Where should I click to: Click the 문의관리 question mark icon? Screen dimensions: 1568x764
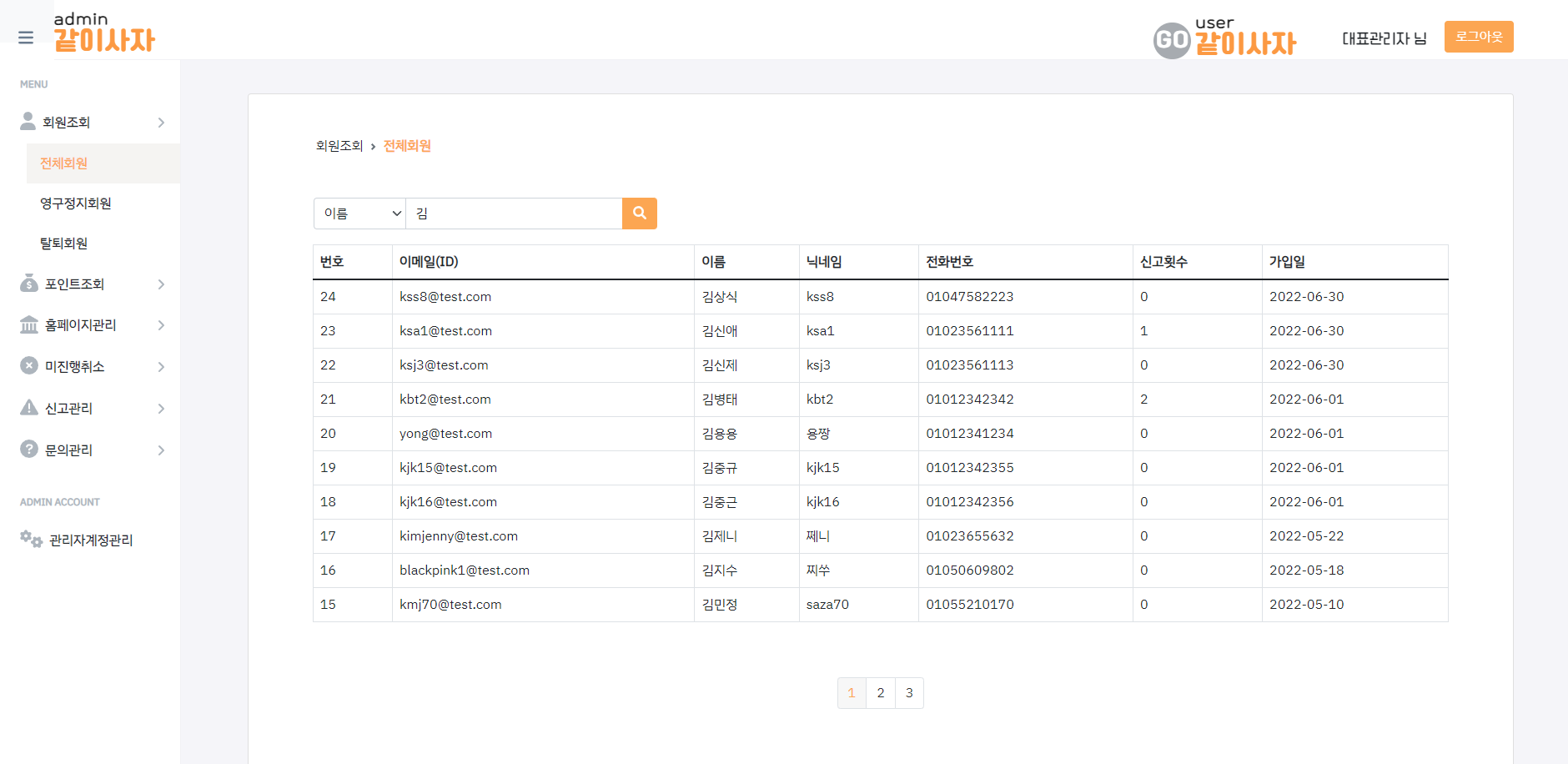29,449
